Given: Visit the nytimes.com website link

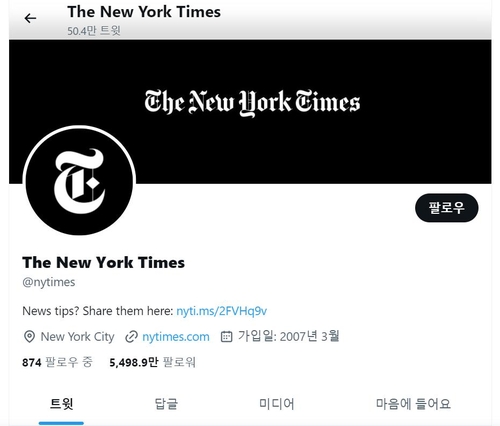Looking at the screenshot, I should point(176,337).
